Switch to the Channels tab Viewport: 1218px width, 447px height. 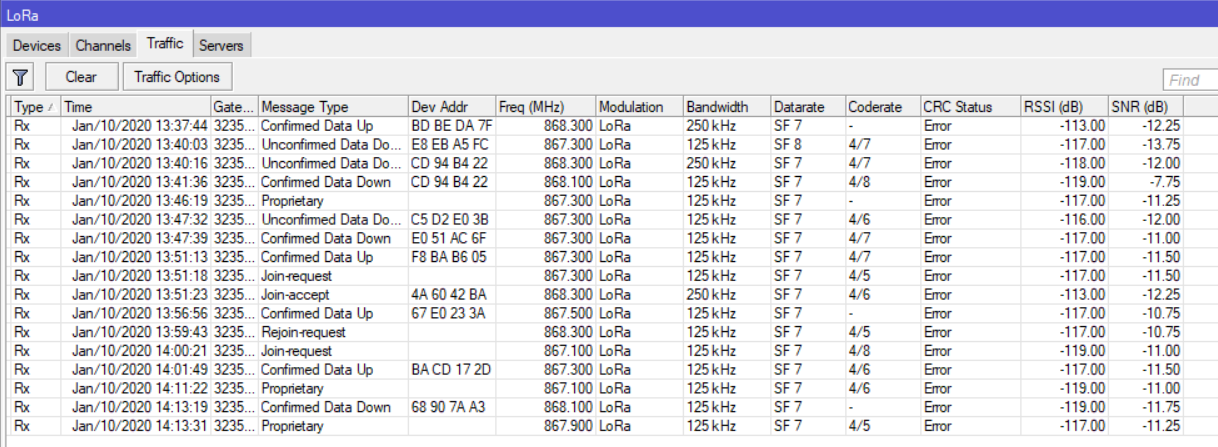tap(104, 45)
